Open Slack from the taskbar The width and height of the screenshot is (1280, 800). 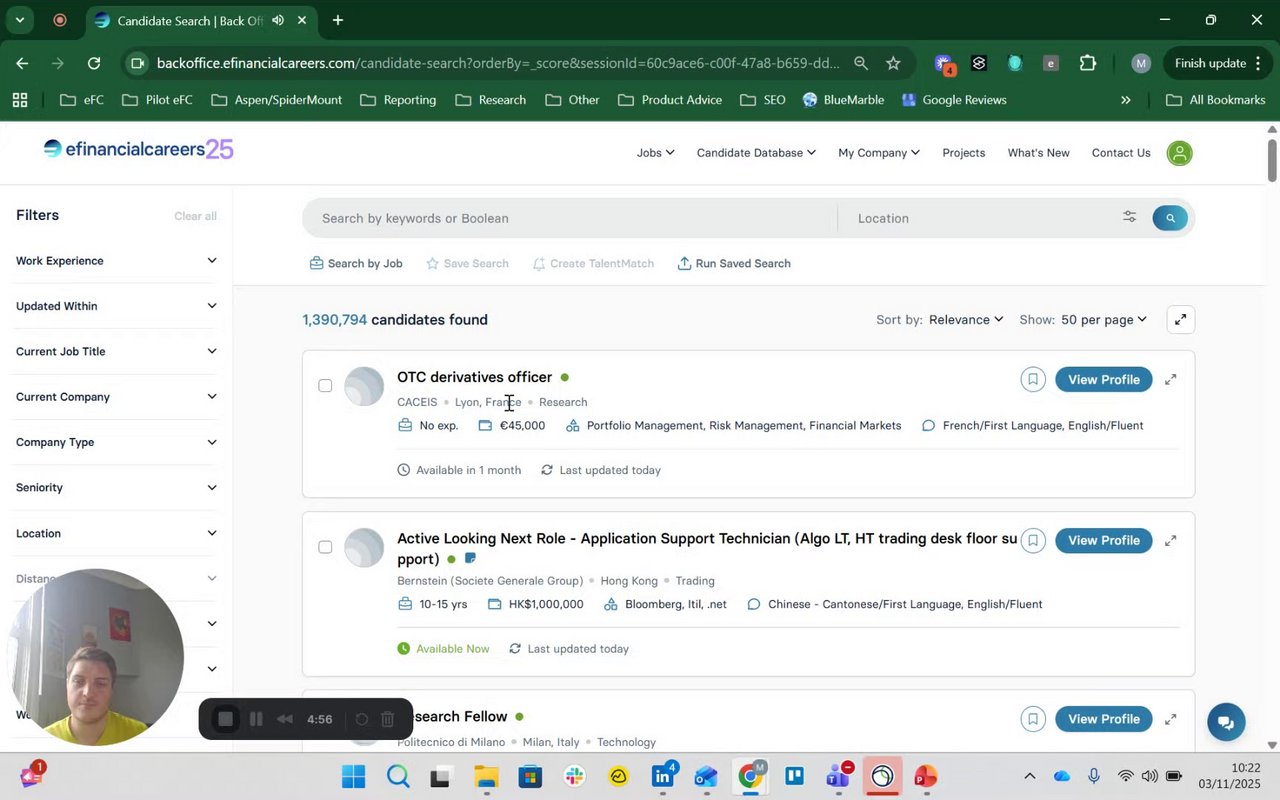[574, 777]
